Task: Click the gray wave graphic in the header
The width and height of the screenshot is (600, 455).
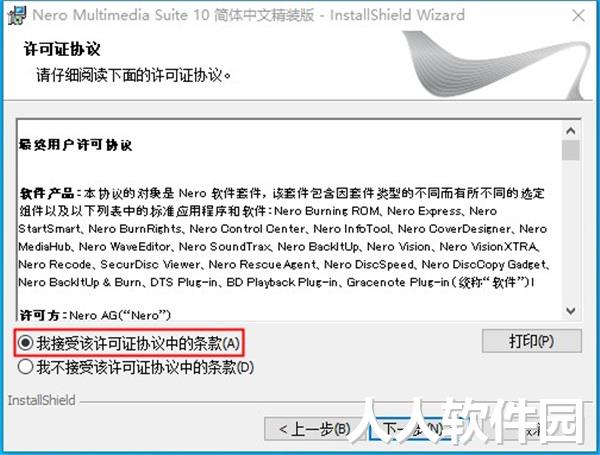Action: pos(496,66)
